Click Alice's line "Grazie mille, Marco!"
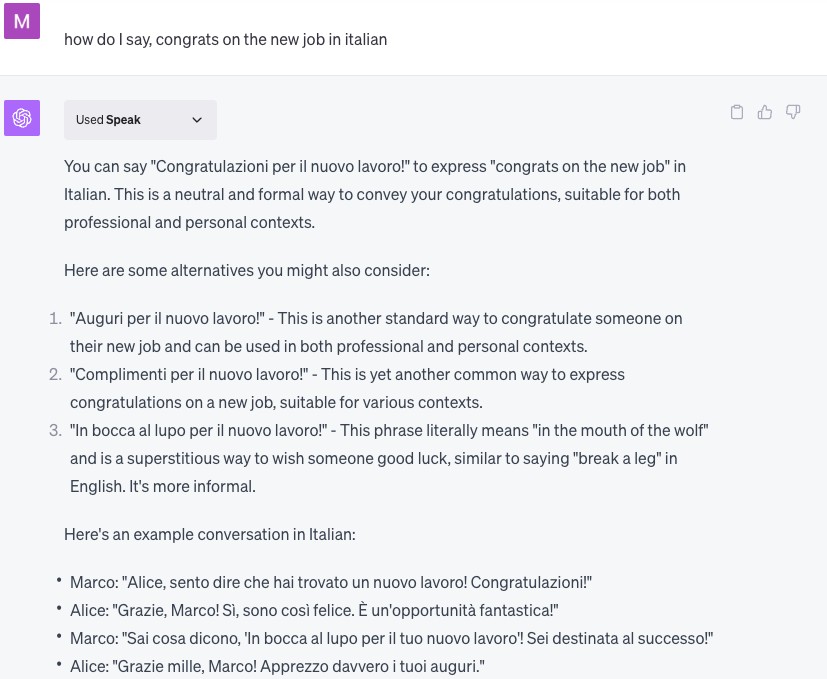 tap(277, 666)
